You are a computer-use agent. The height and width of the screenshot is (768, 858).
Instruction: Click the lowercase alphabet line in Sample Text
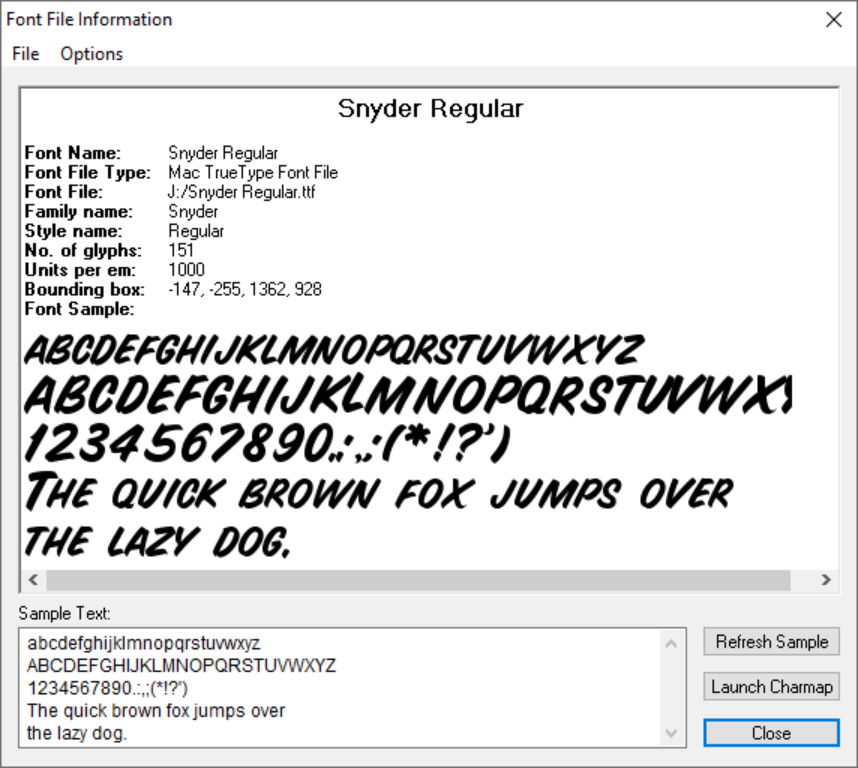click(x=144, y=643)
